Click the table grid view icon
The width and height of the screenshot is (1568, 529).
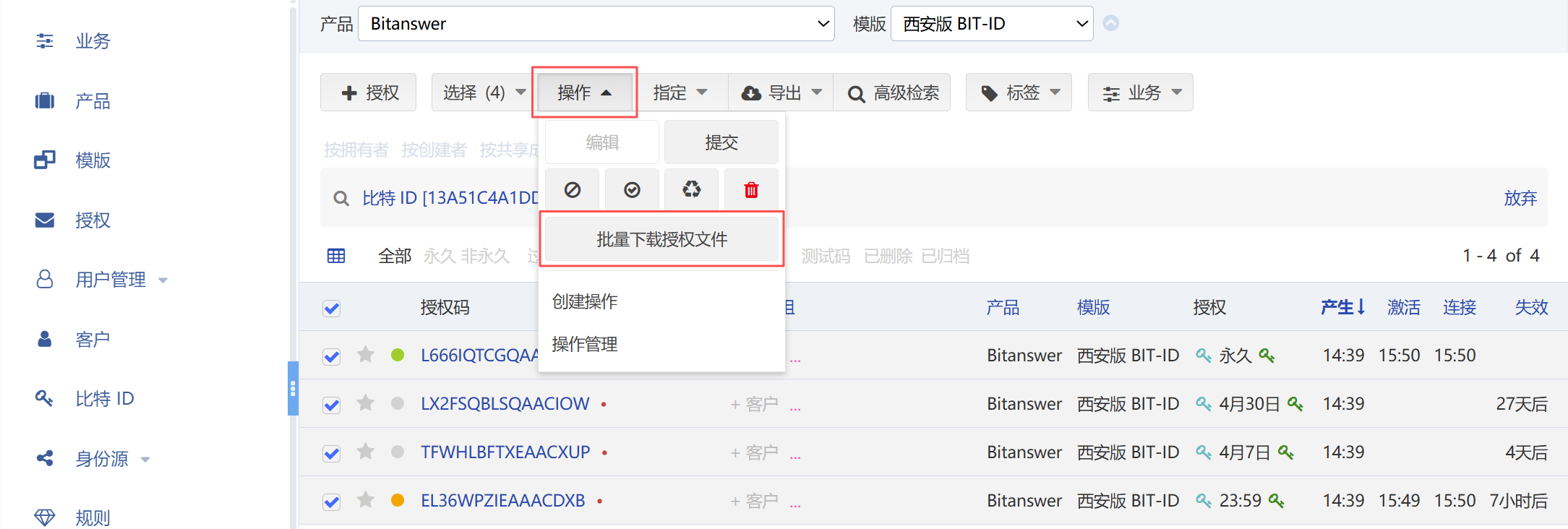(336, 256)
